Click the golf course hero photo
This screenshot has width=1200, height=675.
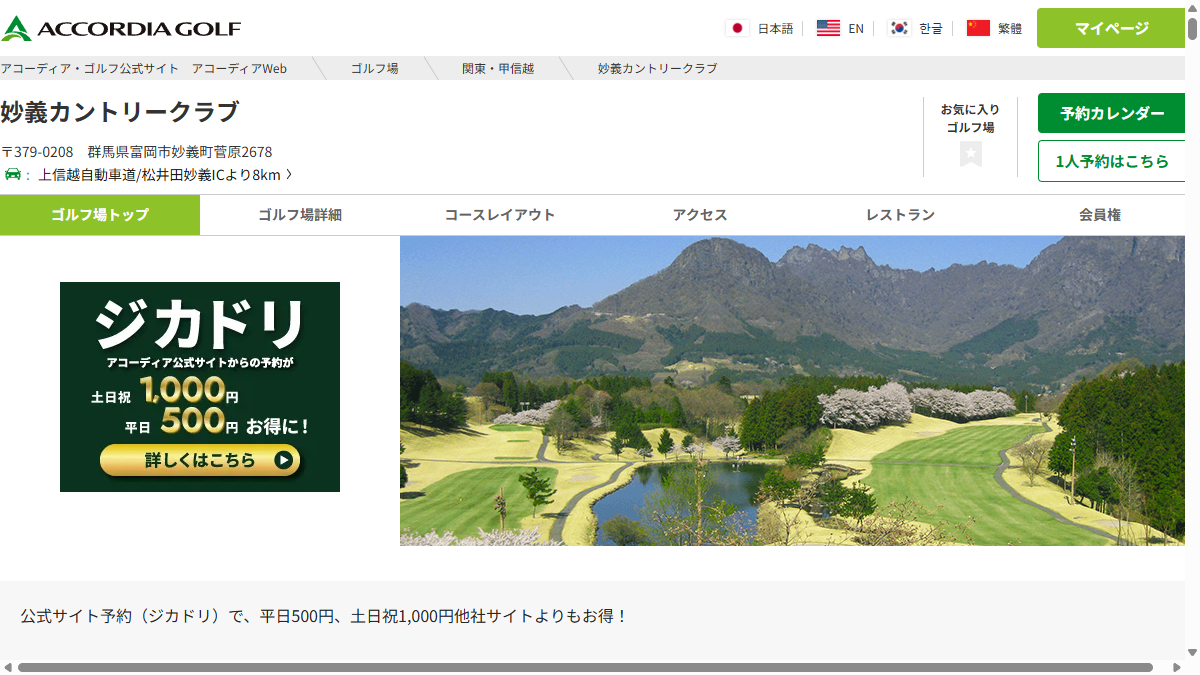[x=793, y=391]
